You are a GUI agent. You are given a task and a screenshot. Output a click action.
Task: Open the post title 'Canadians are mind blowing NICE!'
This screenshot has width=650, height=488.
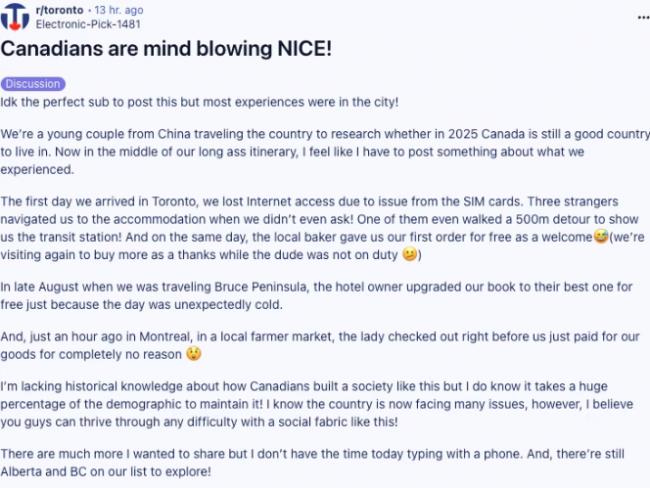[166, 49]
